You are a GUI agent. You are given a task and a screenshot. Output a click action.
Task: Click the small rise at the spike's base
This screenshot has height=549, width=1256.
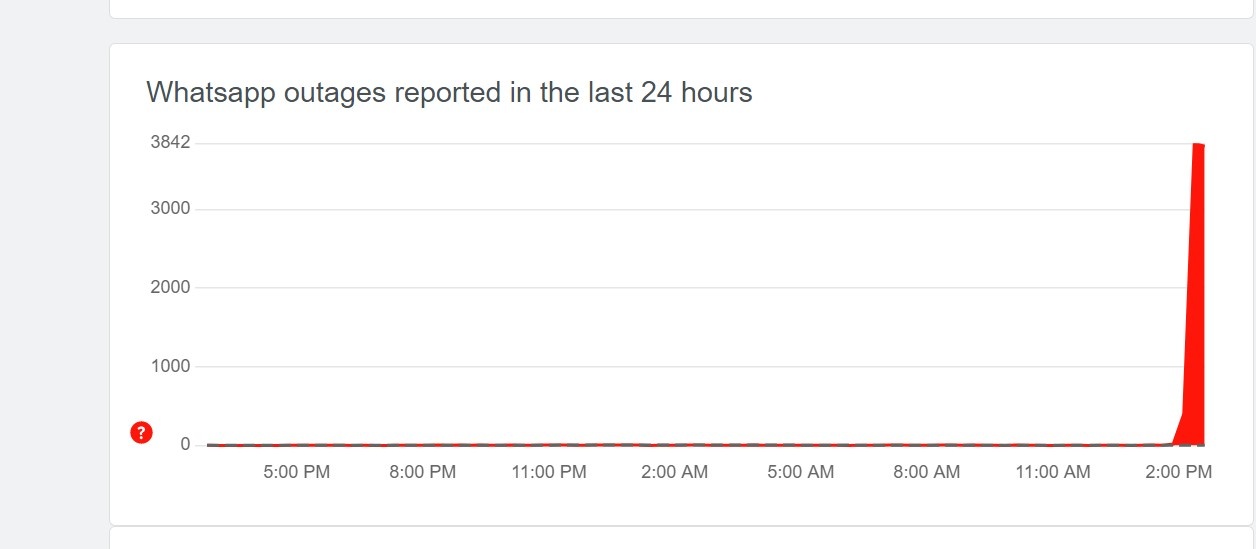(x=1179, y=430)
